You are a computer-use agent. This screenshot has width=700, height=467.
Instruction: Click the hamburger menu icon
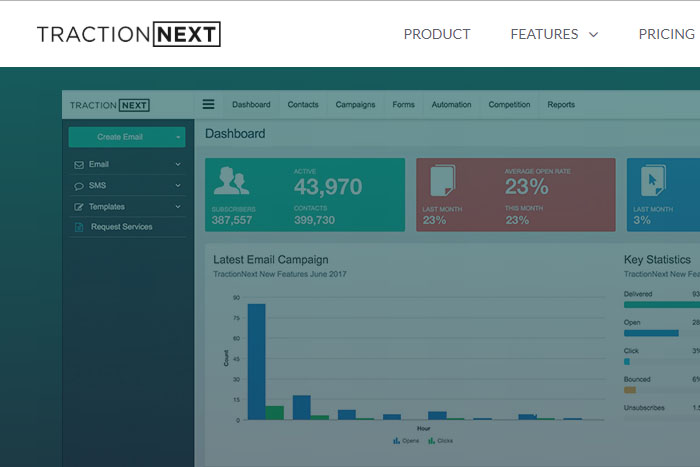click(208, 104)
